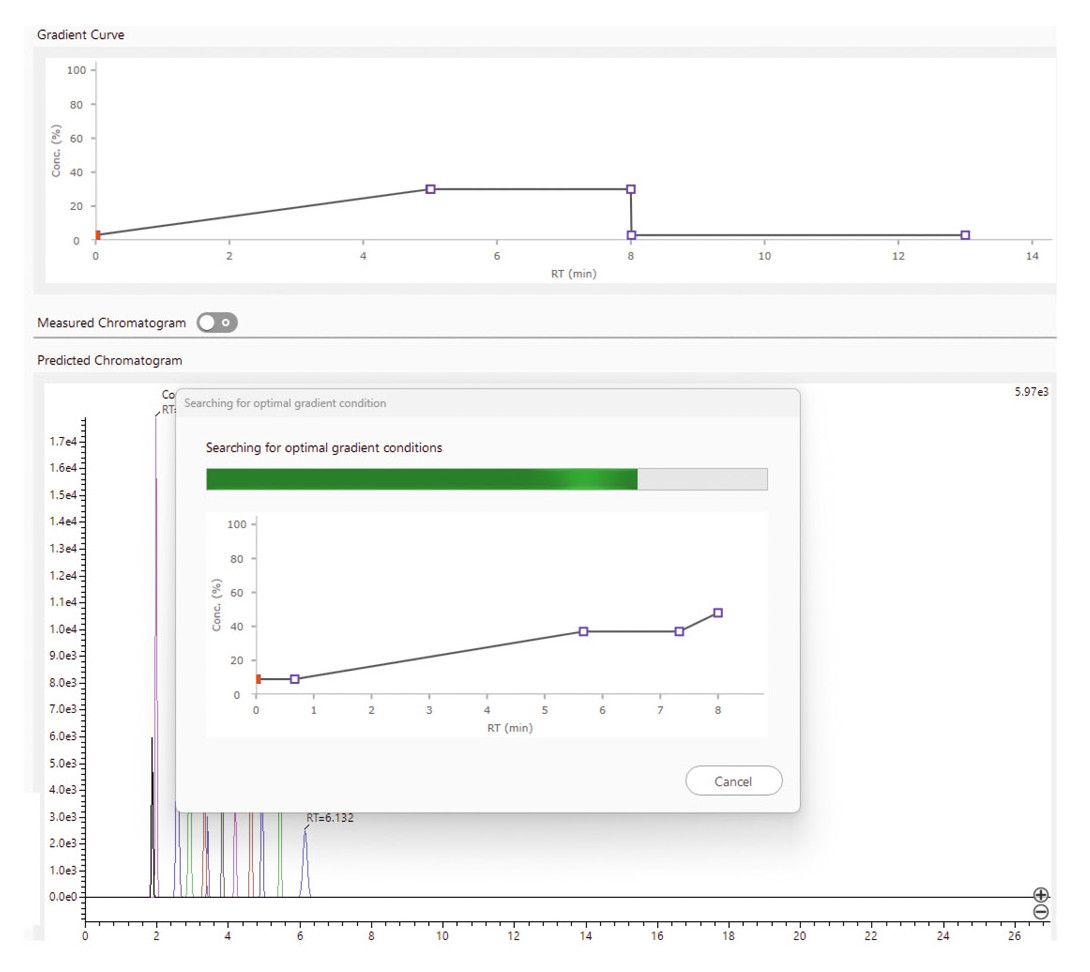The width and height of the screenshot is (1090, 972).
Task: Select the tall magenta peak near 2 minutes
Action: click(156, 600)
